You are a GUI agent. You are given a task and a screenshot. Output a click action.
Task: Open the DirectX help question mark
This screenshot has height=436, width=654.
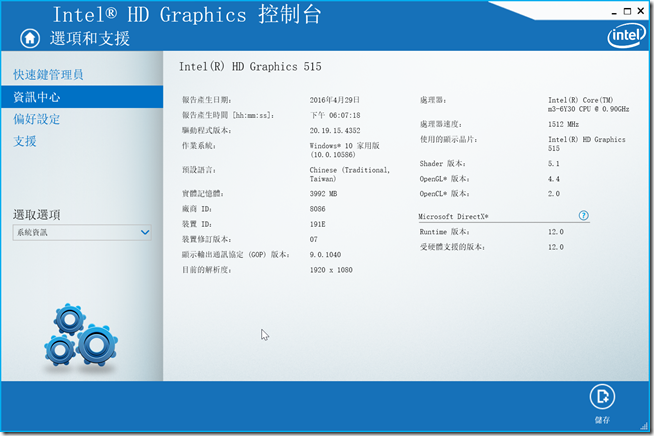pos(584,215)
